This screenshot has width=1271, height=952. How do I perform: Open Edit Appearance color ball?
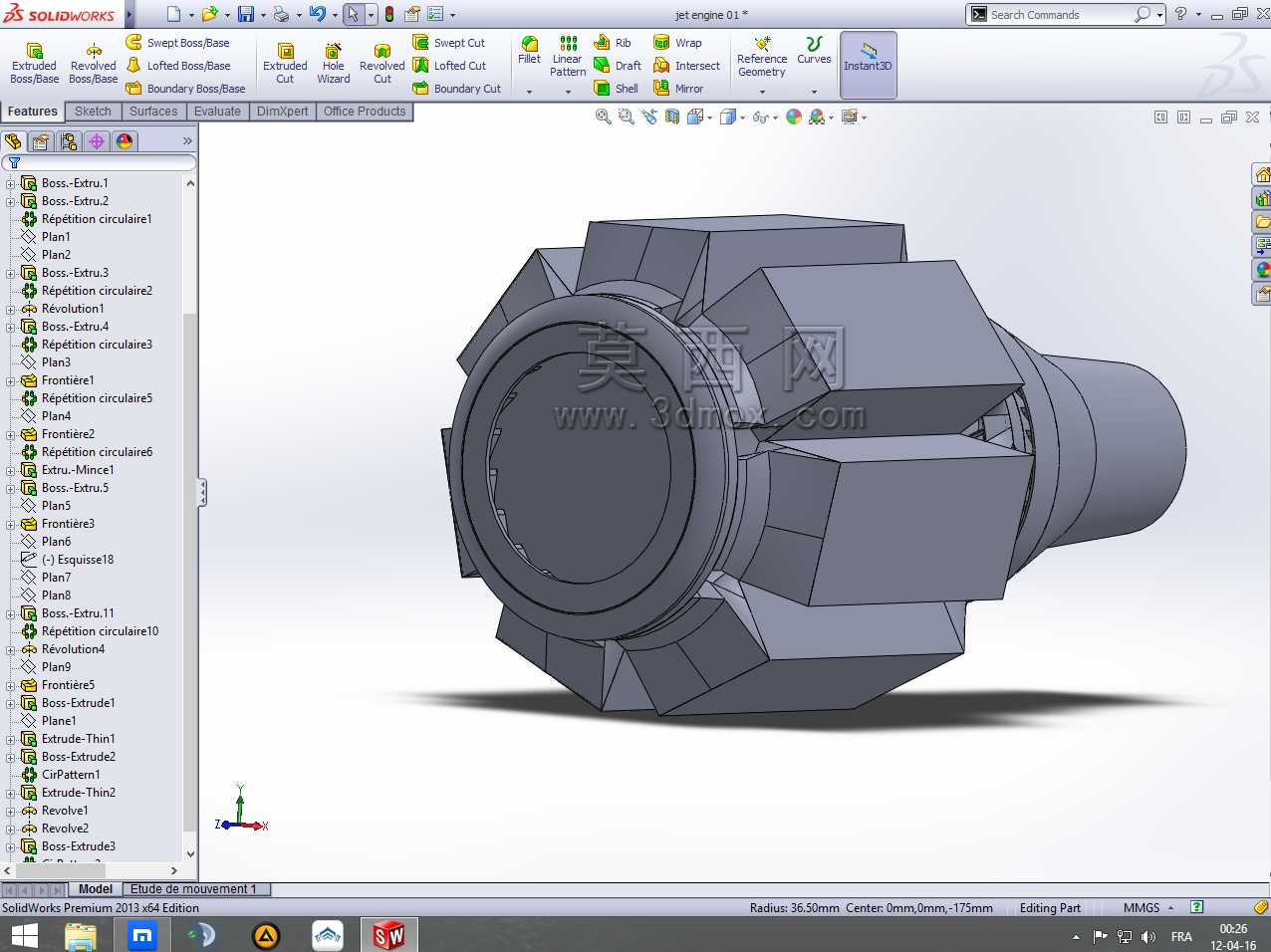click(794, 117)
